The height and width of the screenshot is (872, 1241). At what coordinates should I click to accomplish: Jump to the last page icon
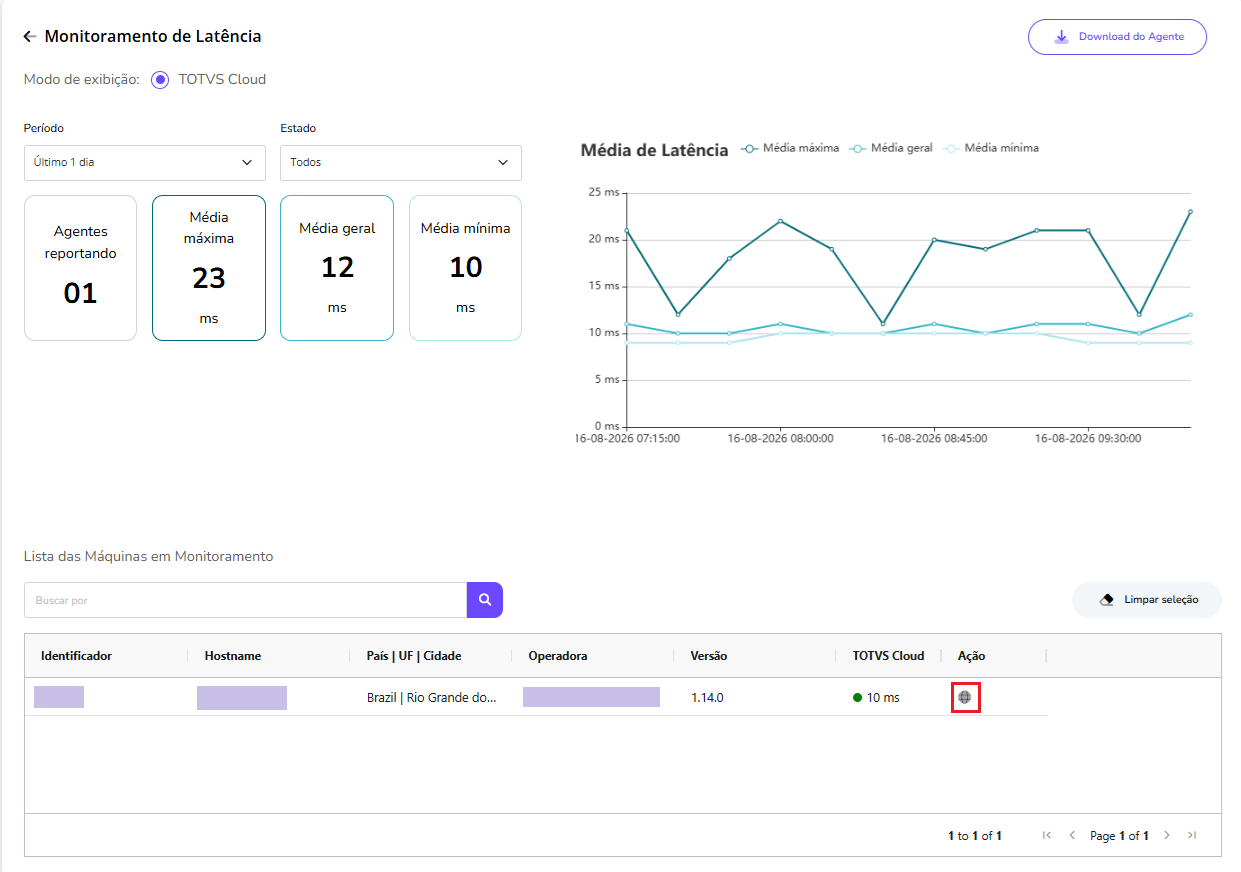click(1191, 835)
